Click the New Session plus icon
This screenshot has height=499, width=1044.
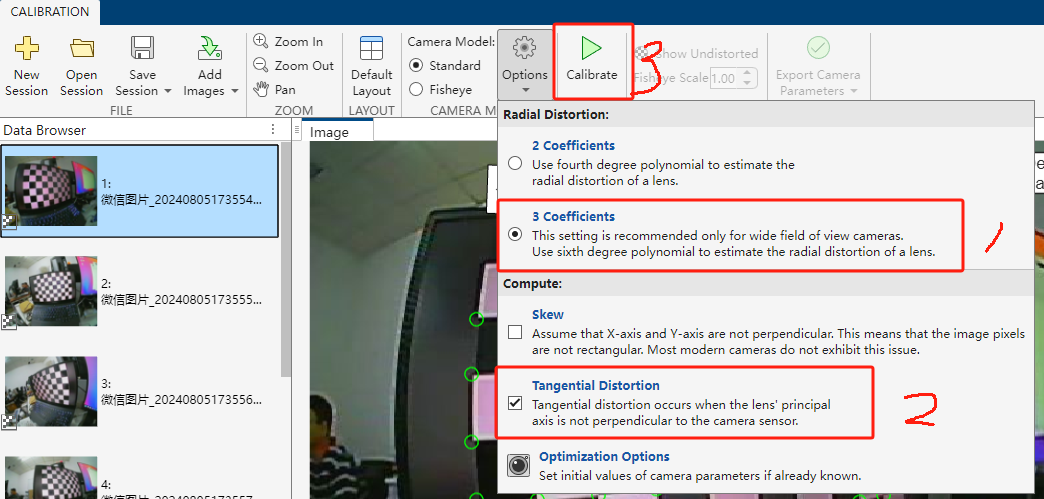[x=27, y=48]
